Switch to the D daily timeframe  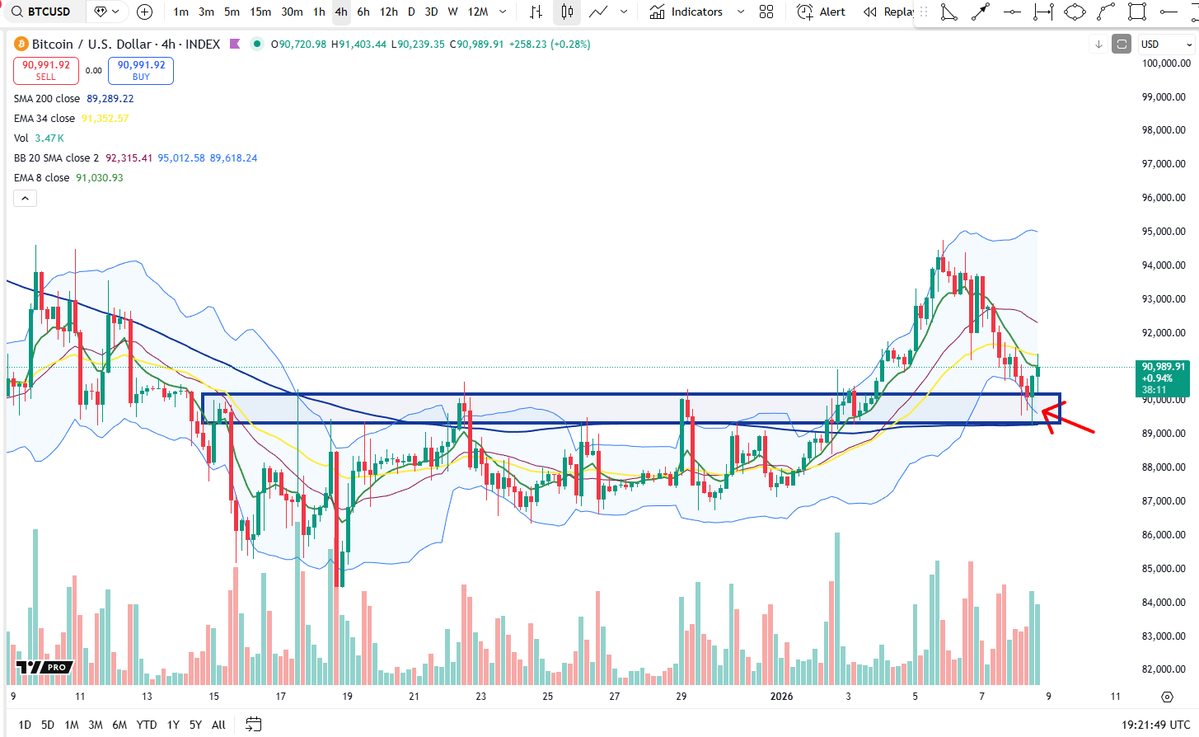pyautogui.click(x=411, y=11)
